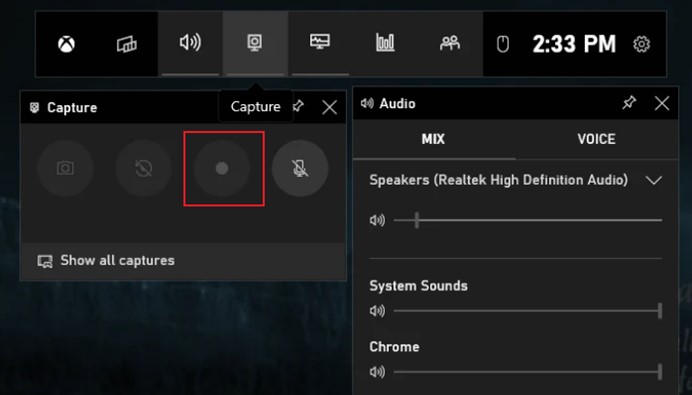The width and height of the screenshot is (692, 395).
Task: Click the System Sounds label
Action: tap(418, 286)
